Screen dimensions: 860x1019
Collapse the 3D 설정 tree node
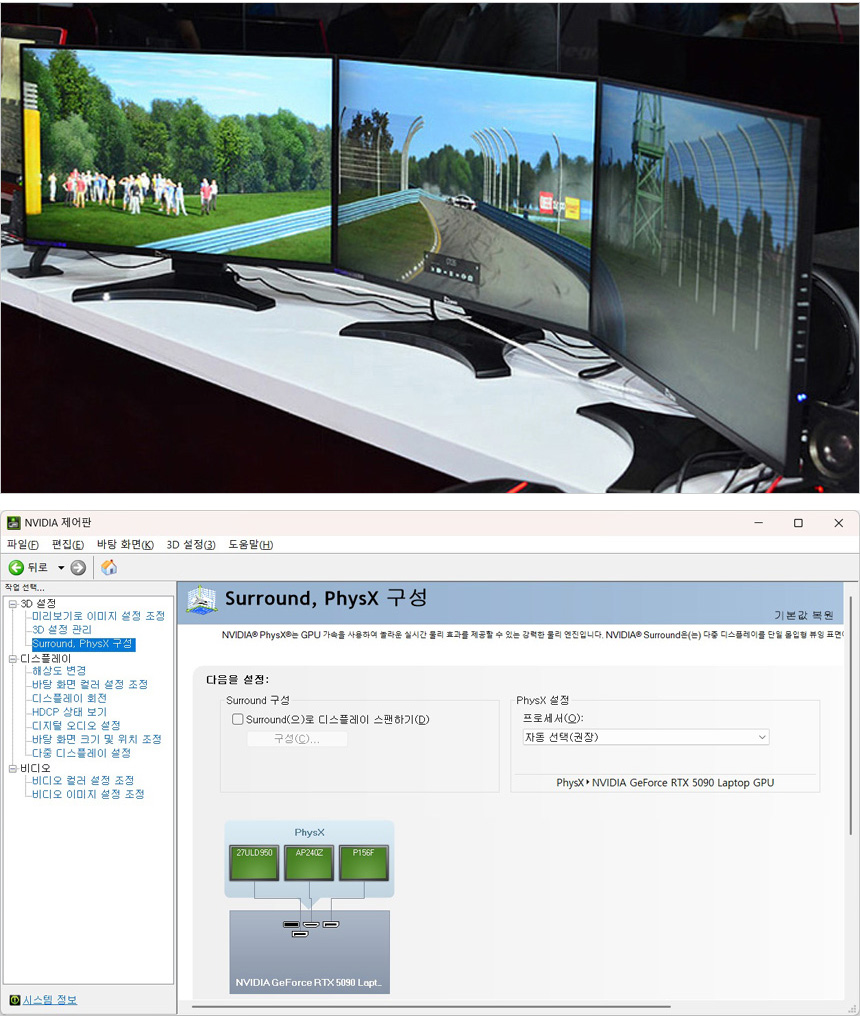[x=12, y=604]
